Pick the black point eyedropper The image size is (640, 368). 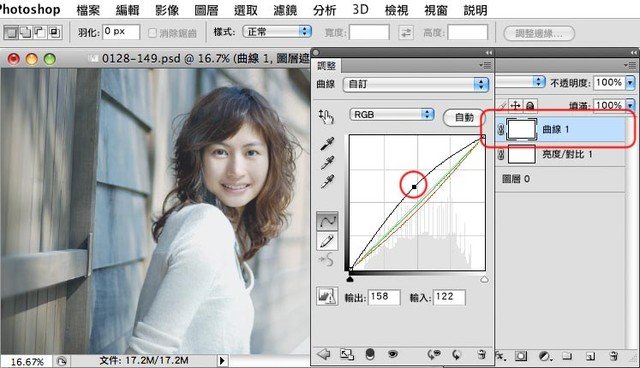(x=327, y=143)
